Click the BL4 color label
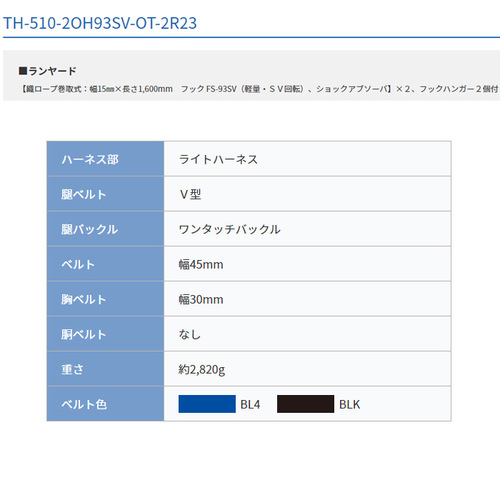500x500 pixels. 250,405
